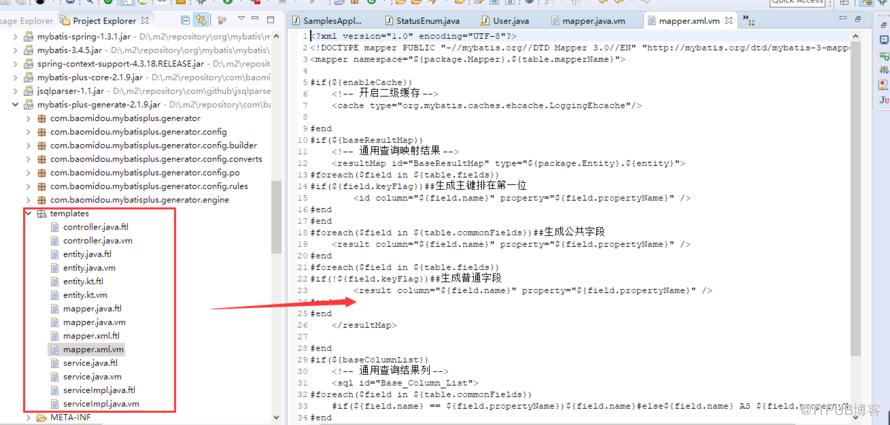Click the controller.java.vm file icon

pyautogui.click(x=54, y=241)
